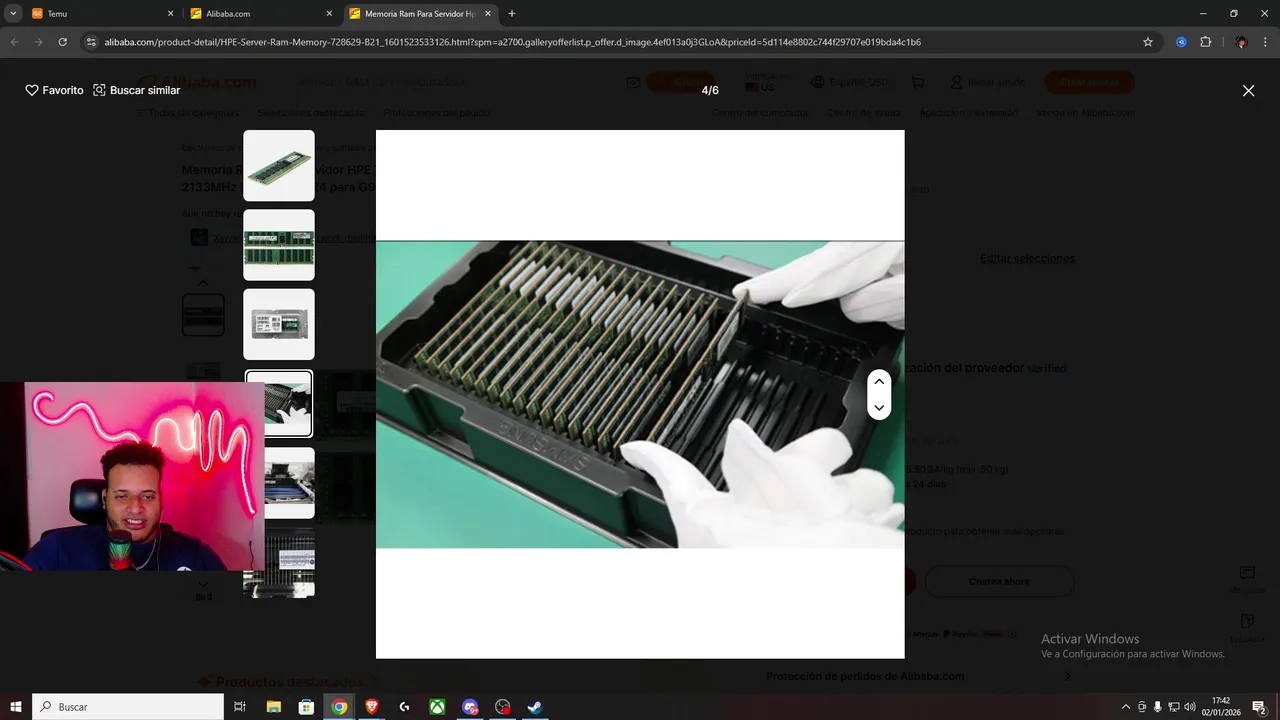View the main RAM tray photo

[640, 394]
